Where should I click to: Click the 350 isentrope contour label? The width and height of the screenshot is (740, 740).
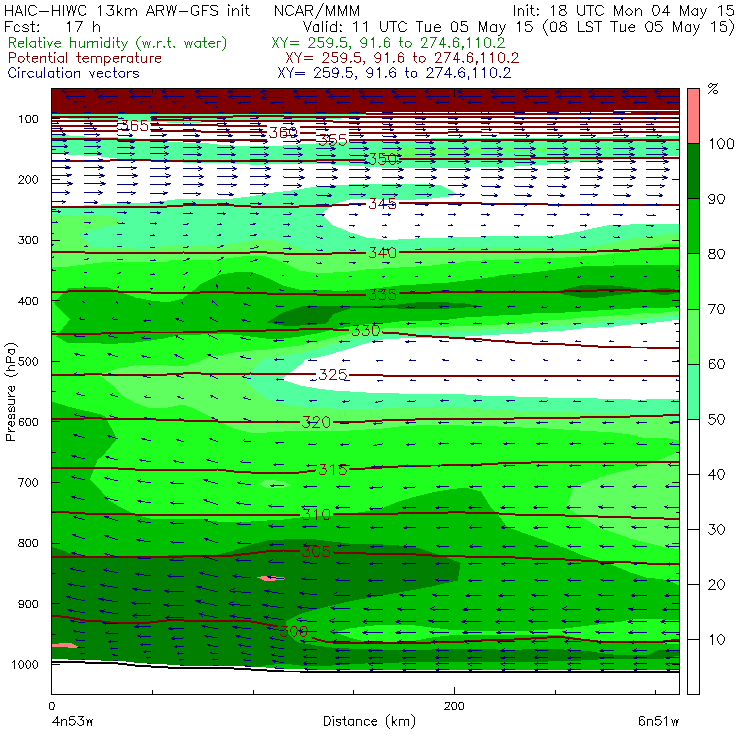pos(382,159)
